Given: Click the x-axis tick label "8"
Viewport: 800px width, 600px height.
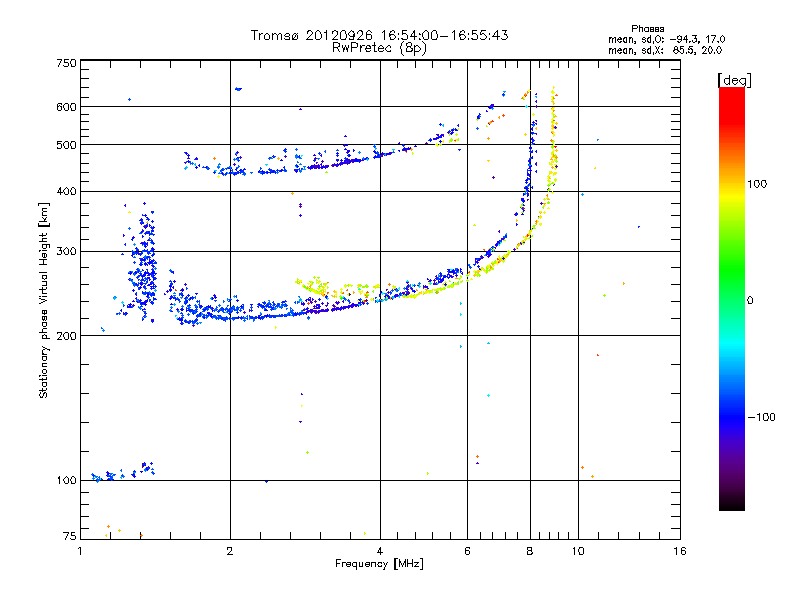Looking at the screenshot, I should tap(530, 551).
